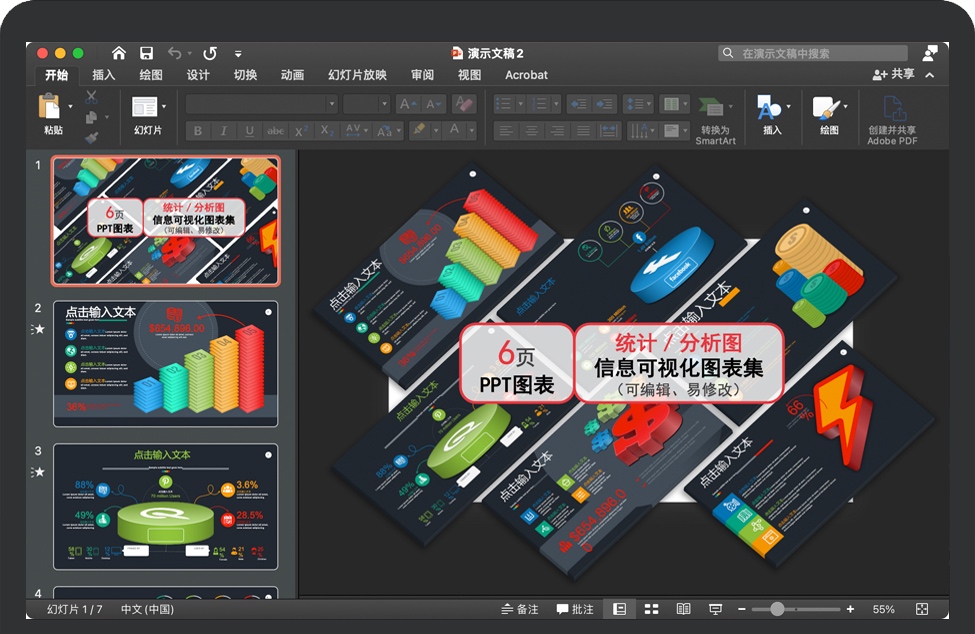This screenshot has width=975, height=634.
Task: Fit slide to window icon
Action: 921,609
